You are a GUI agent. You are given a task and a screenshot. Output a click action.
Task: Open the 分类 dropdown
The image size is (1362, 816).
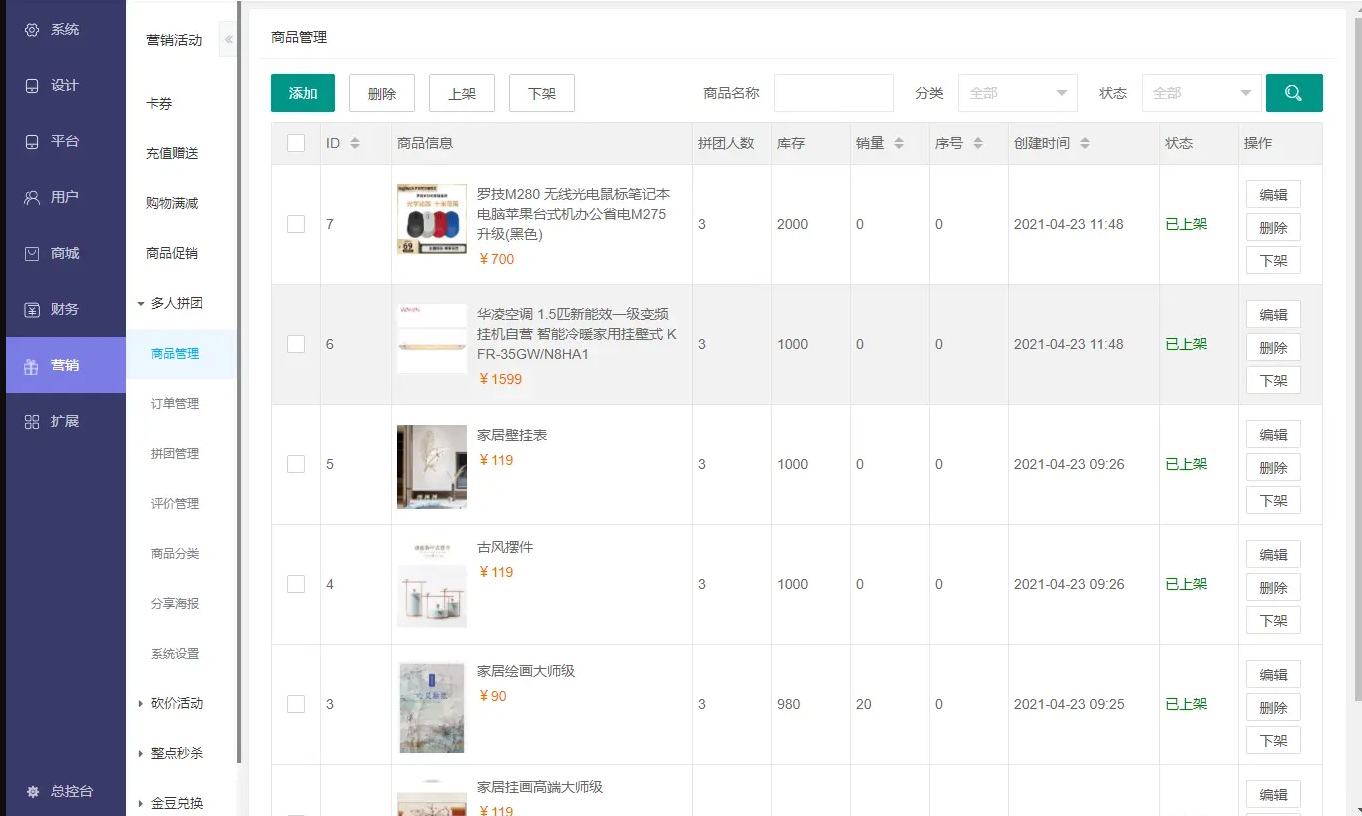pyautogui.click(x=1017, y=93)
